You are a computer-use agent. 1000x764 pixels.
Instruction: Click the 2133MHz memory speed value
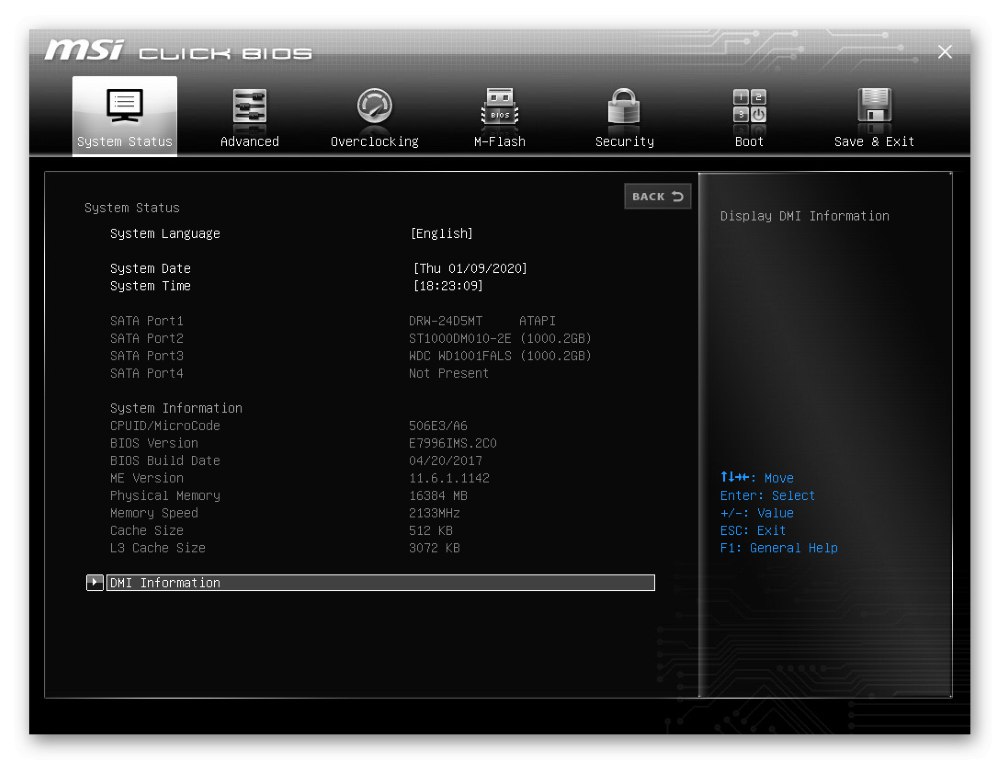pos(434,513)
